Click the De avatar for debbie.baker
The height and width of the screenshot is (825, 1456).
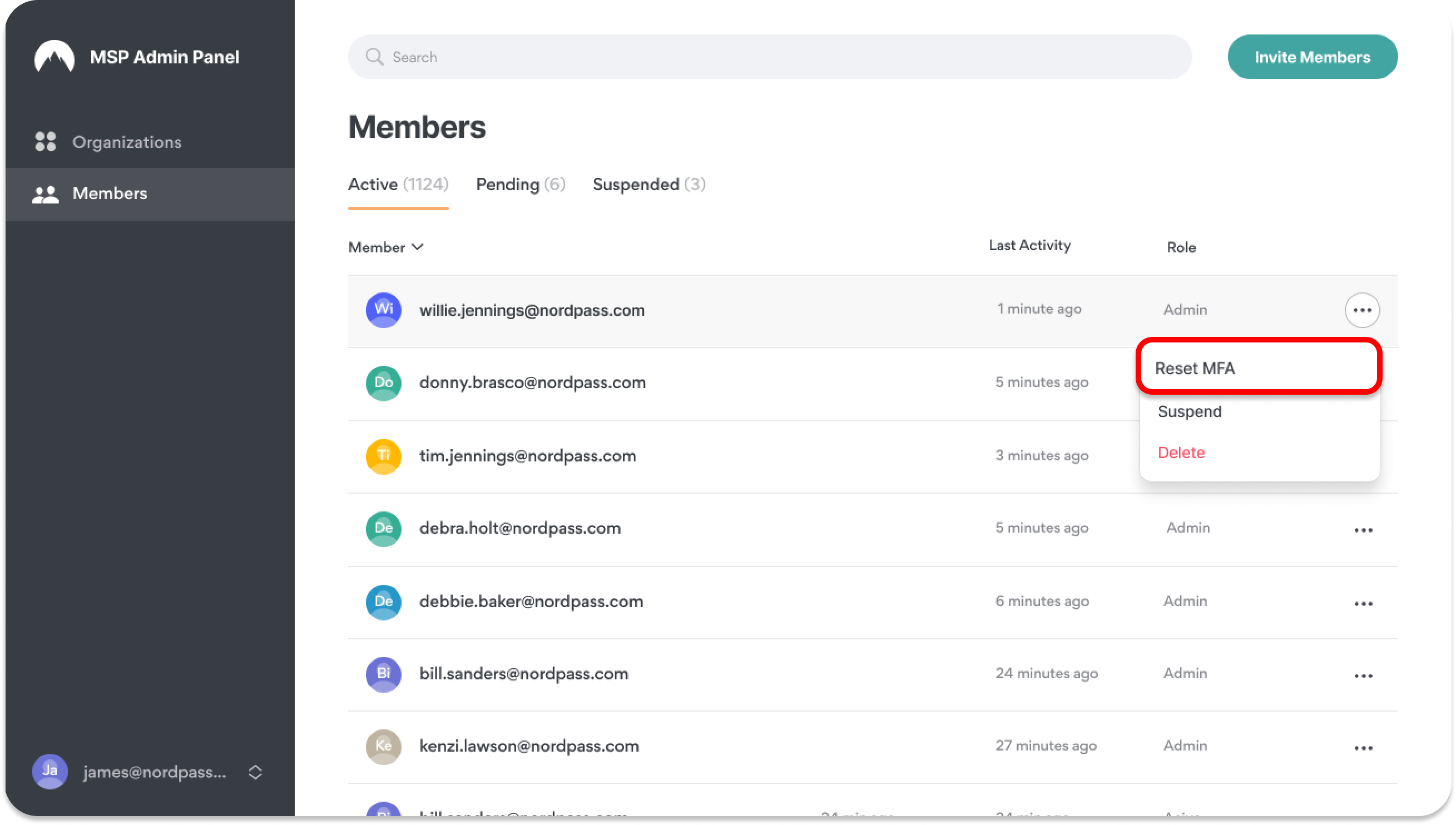click(384, 602)
